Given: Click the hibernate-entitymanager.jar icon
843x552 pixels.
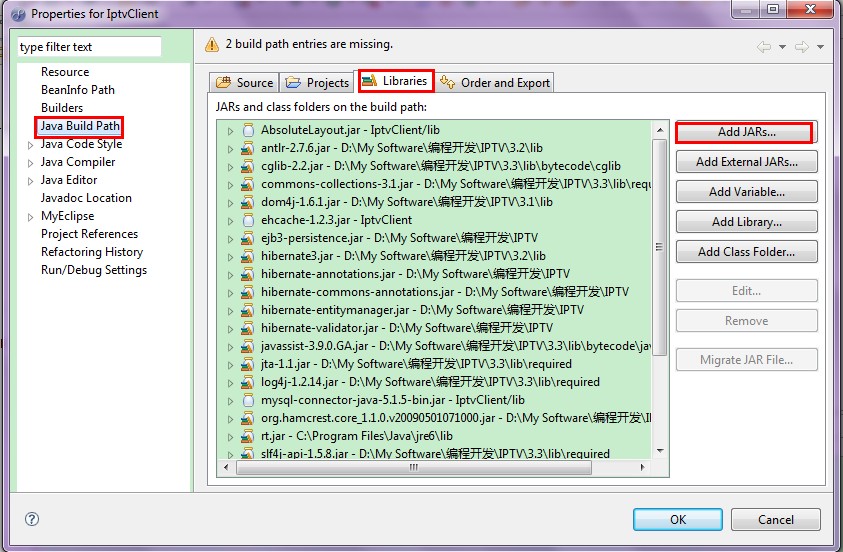Looking at the screenshot, I should [248, 310].
